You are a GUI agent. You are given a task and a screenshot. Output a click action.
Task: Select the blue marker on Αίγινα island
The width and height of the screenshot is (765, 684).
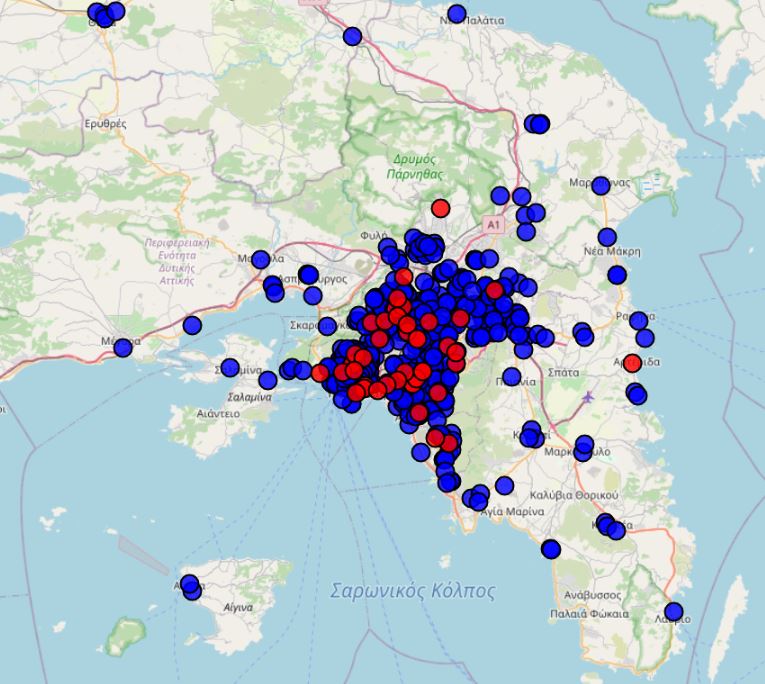pos(190,587)
